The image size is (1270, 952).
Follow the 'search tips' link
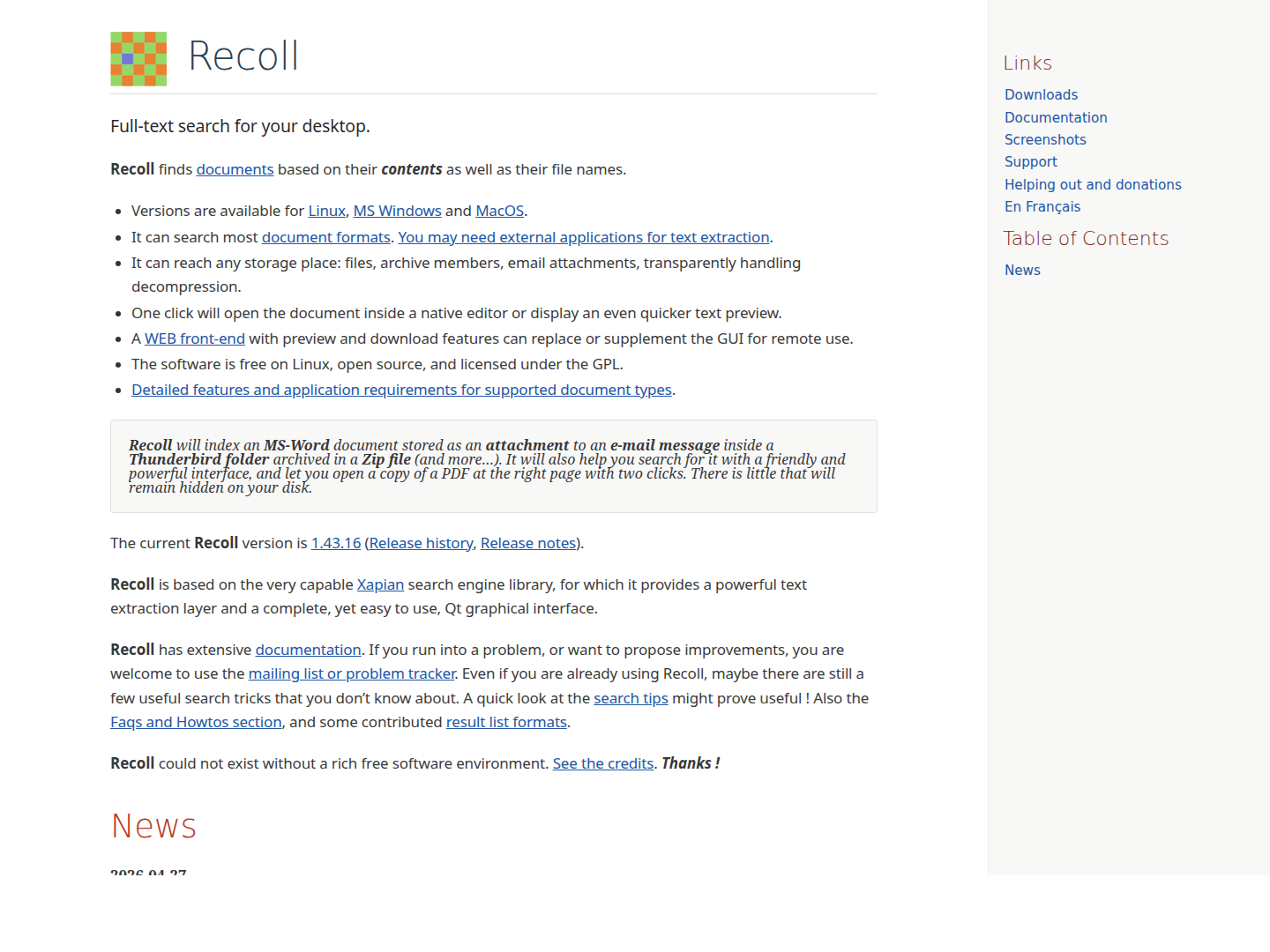[631, 698]
